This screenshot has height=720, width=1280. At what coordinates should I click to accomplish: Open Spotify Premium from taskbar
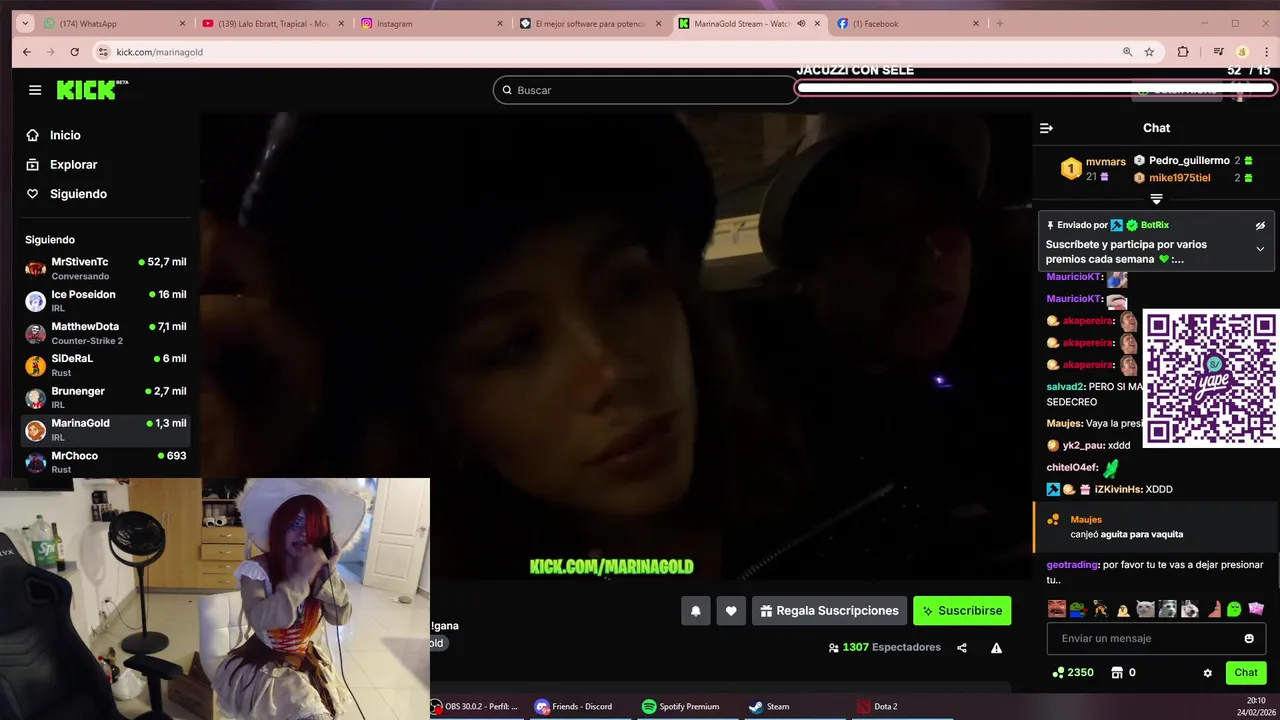point(680,707)
